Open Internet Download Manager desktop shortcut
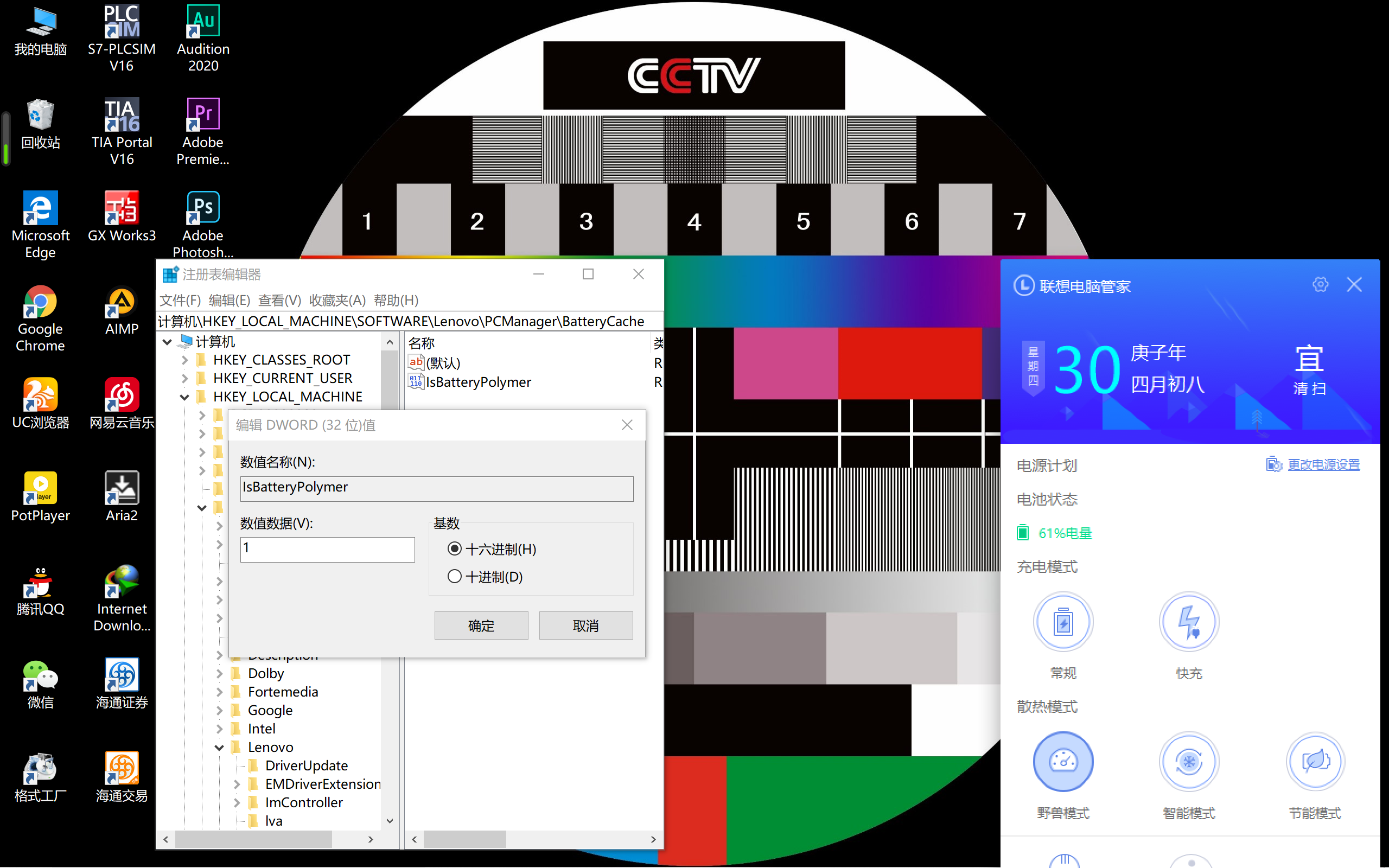The height and width of the screenshot is (868, 1389). tap(122, 598)
